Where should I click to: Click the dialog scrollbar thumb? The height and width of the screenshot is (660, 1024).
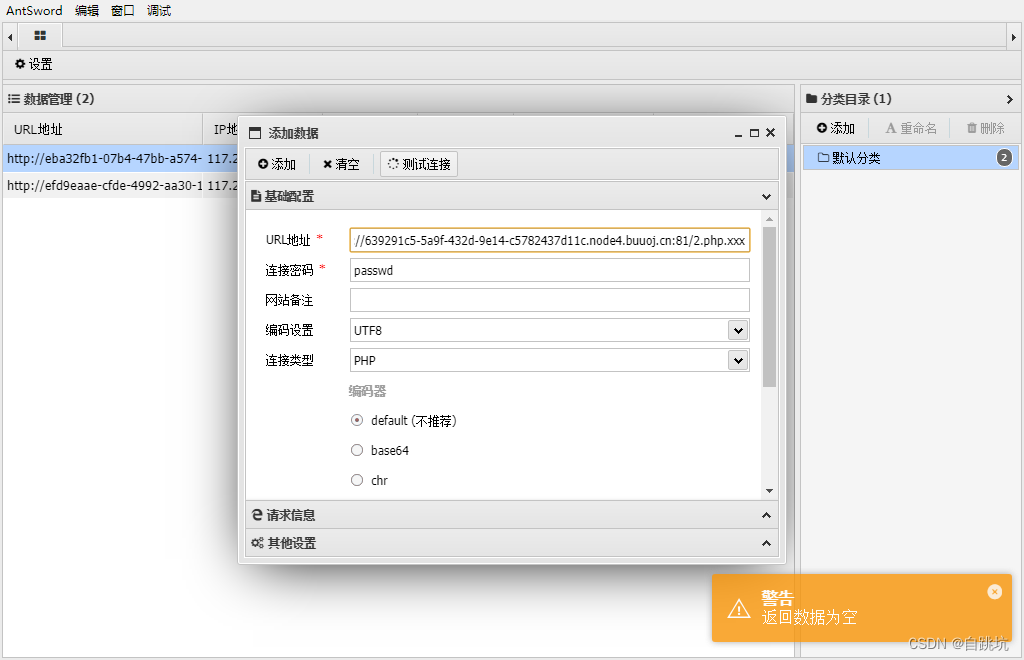click(x=769, y=307)
